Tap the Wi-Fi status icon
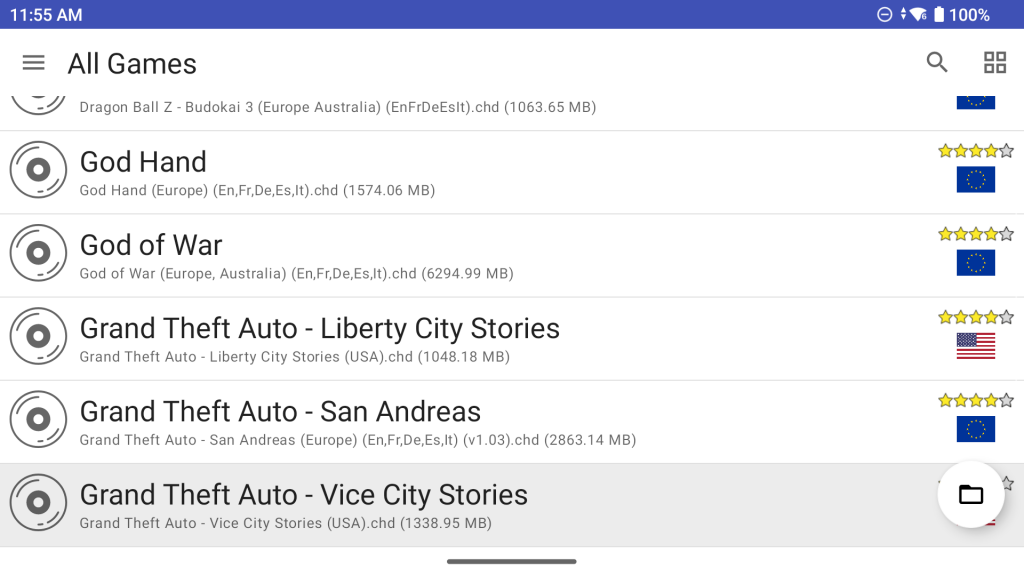This screenshot has width=1024, height=576. (x=919, y=14)
